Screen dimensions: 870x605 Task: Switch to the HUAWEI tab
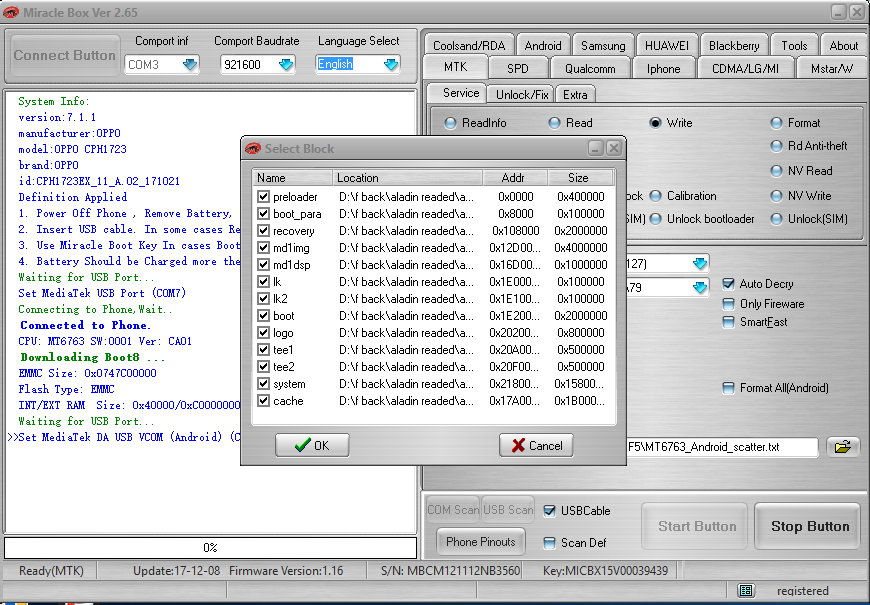pyautogui.click(x=666, y=46)
